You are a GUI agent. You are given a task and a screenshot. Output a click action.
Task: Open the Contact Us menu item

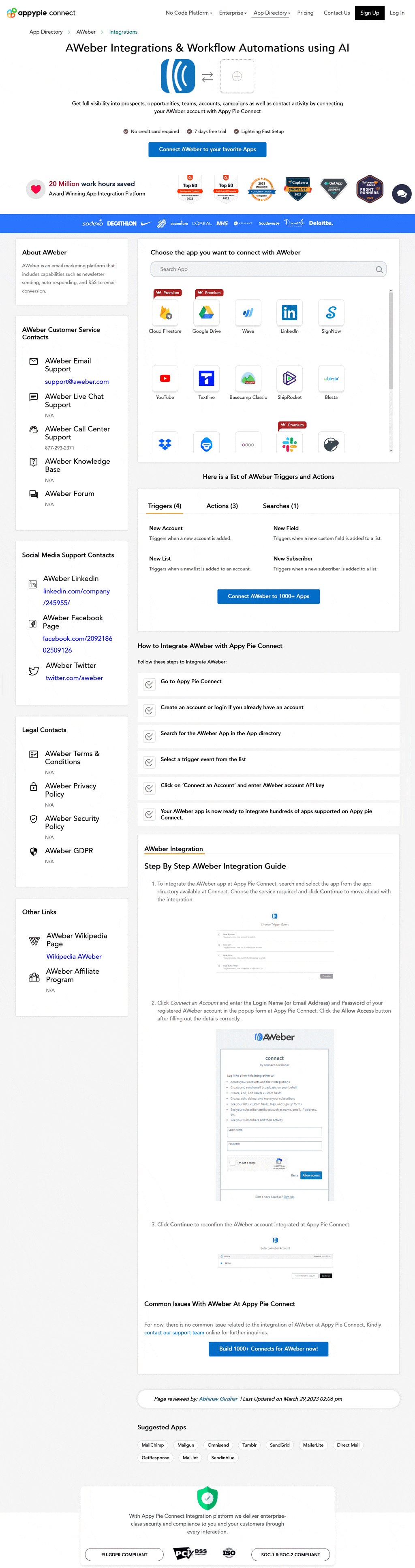(x=336, y=13)
